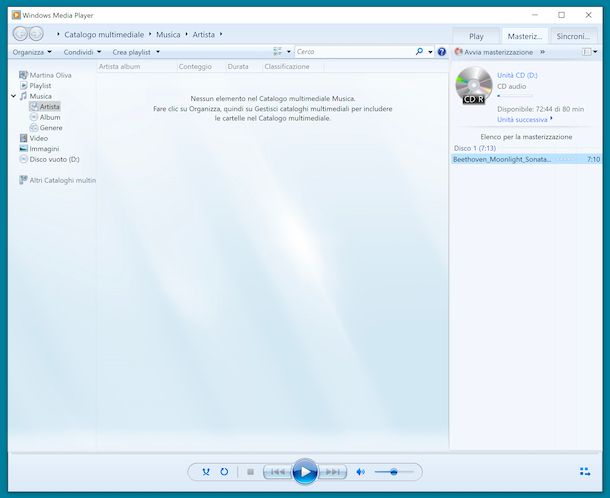Viewport: 610px width, 498px height.
Task: Adjust the volume slider
Action: pyautogui.click(x=394, y=472)
